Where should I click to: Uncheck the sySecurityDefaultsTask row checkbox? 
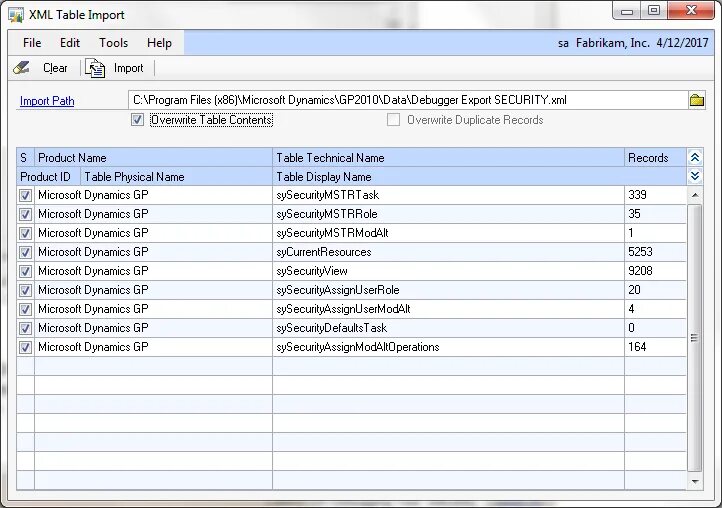click(x=25, y=328)
